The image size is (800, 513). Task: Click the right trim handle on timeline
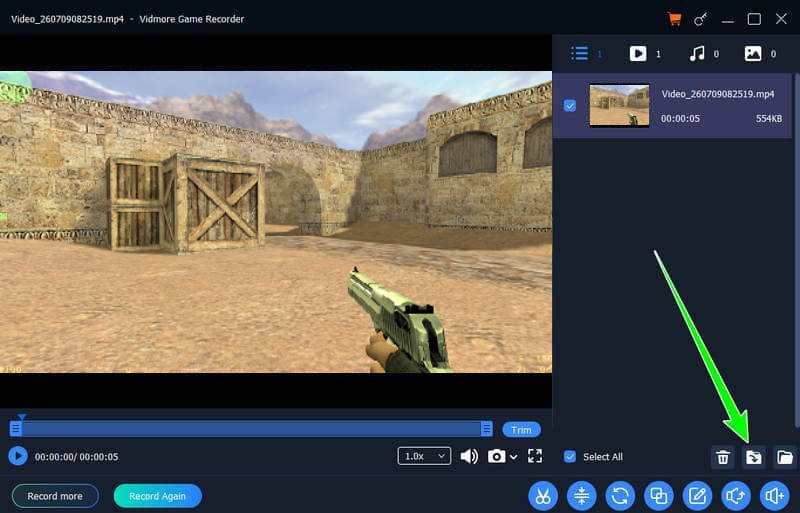coord(487,428)
